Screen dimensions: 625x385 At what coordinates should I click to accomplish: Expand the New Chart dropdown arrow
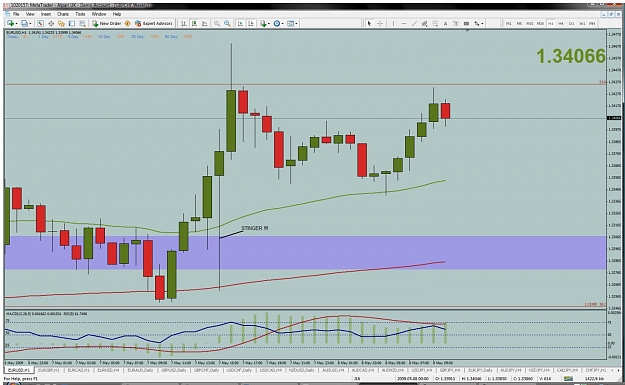point(16,24)
